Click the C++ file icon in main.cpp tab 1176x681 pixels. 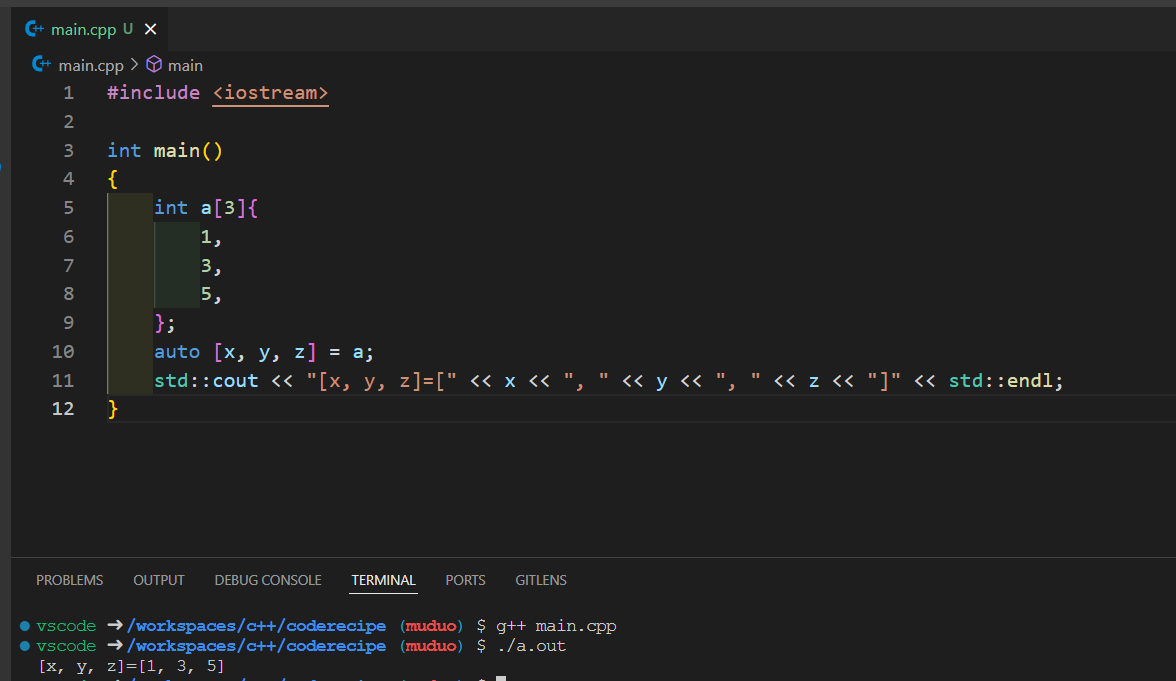34,28
